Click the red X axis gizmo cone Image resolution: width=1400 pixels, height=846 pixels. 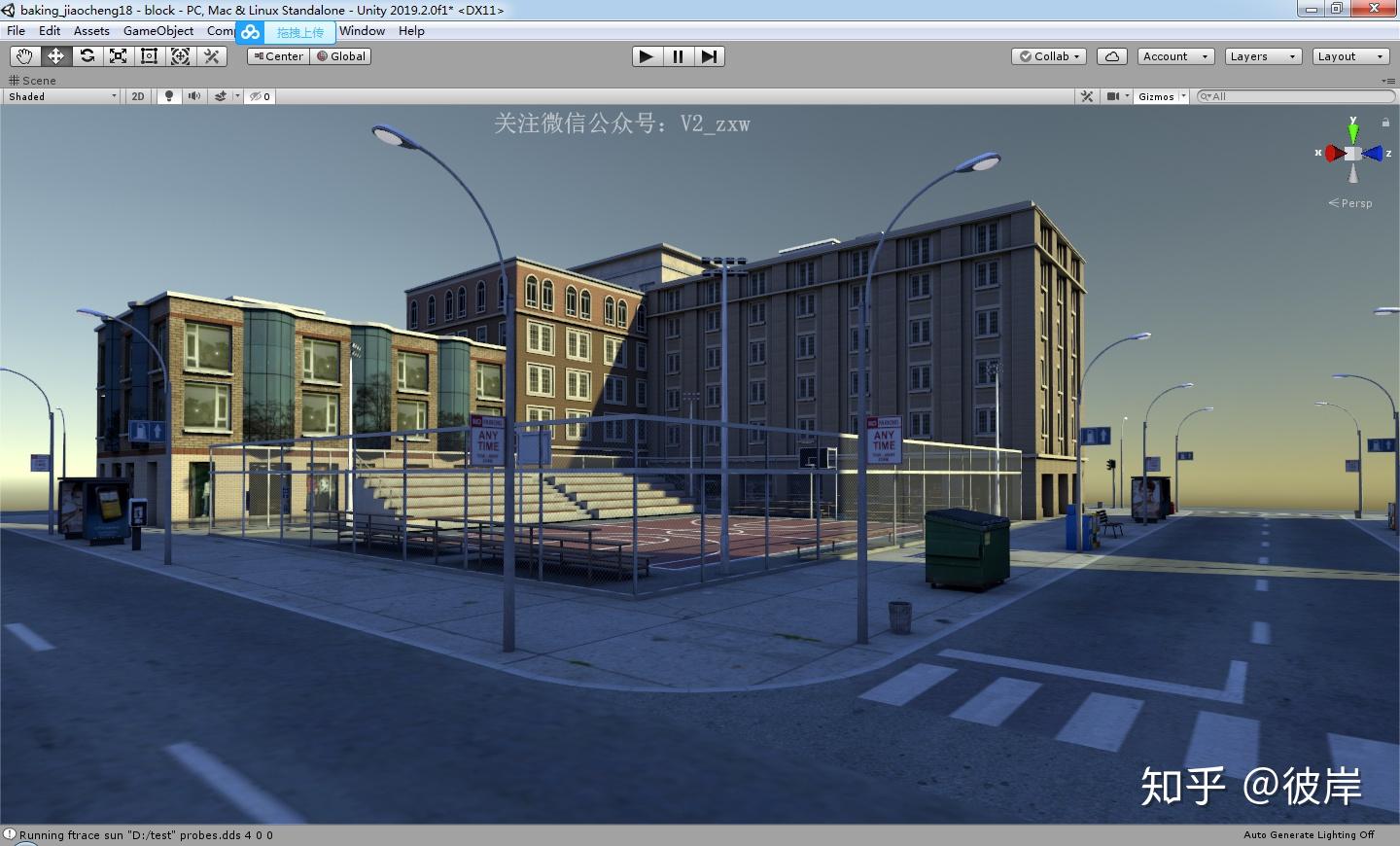click(1333, 154)
